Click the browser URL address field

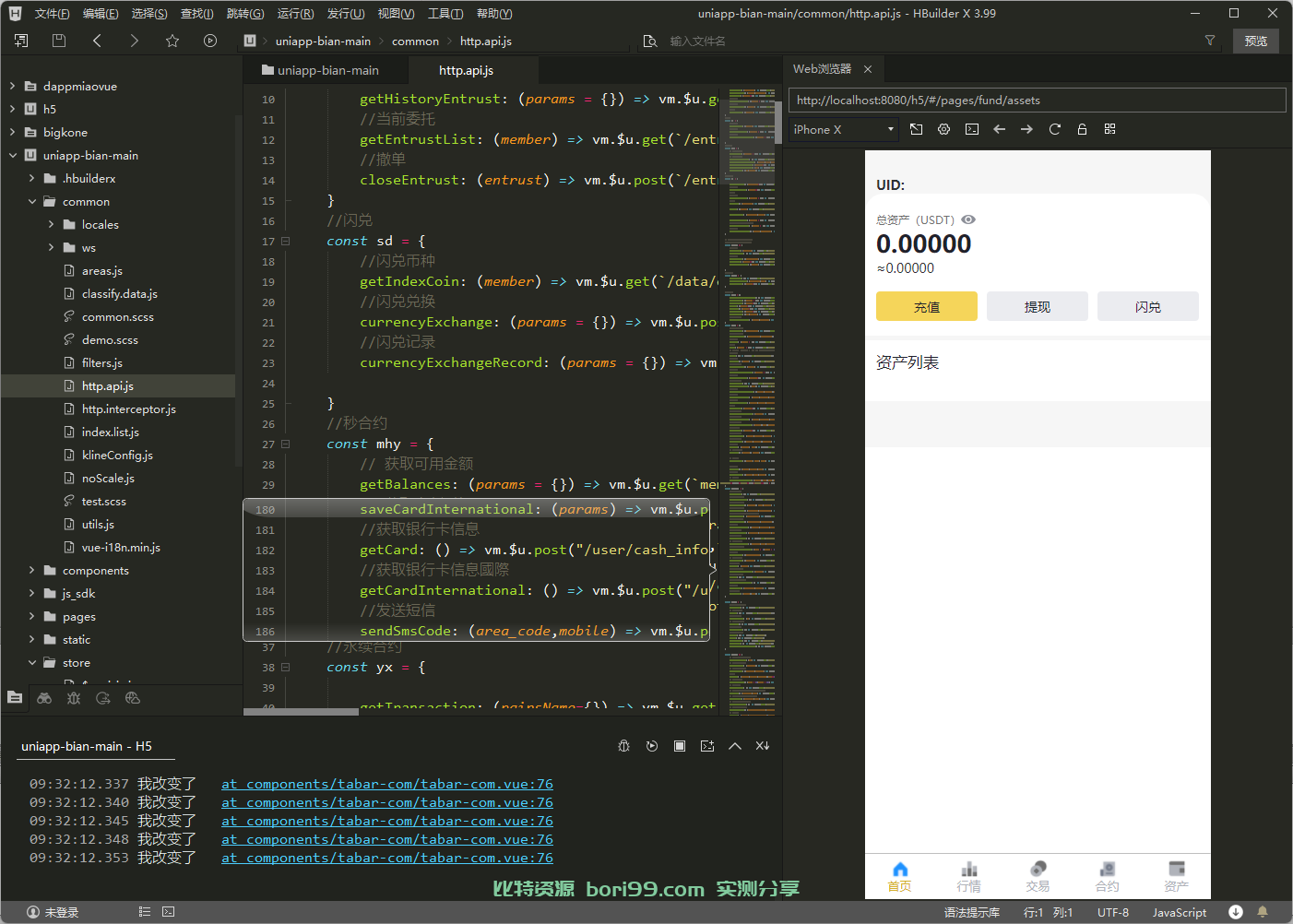pos(1037,101)
